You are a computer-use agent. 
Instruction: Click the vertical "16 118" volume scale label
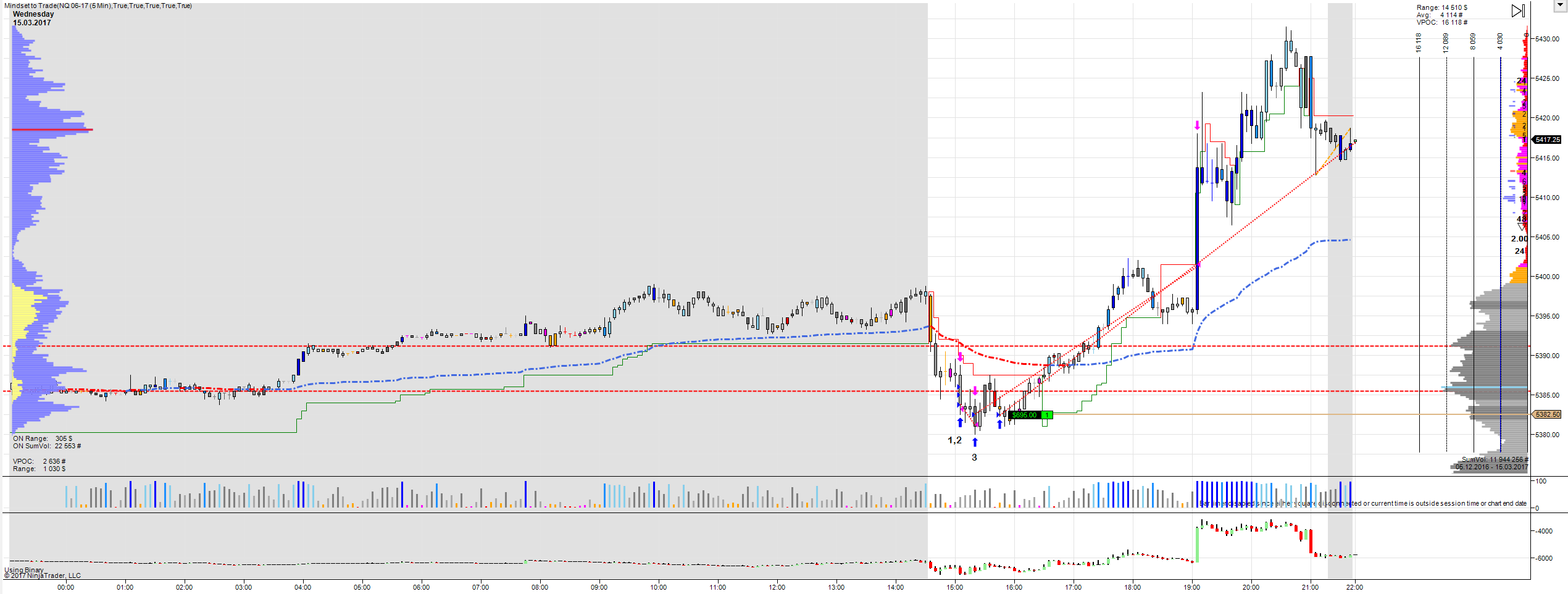tap(1419, 42)
